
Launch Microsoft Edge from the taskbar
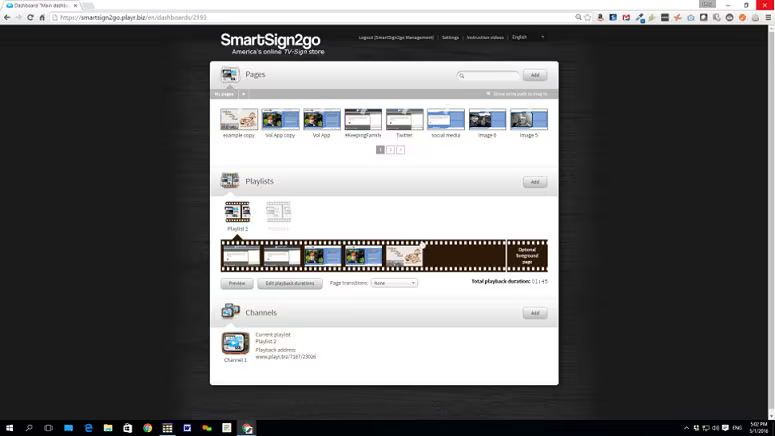point(88,428)
